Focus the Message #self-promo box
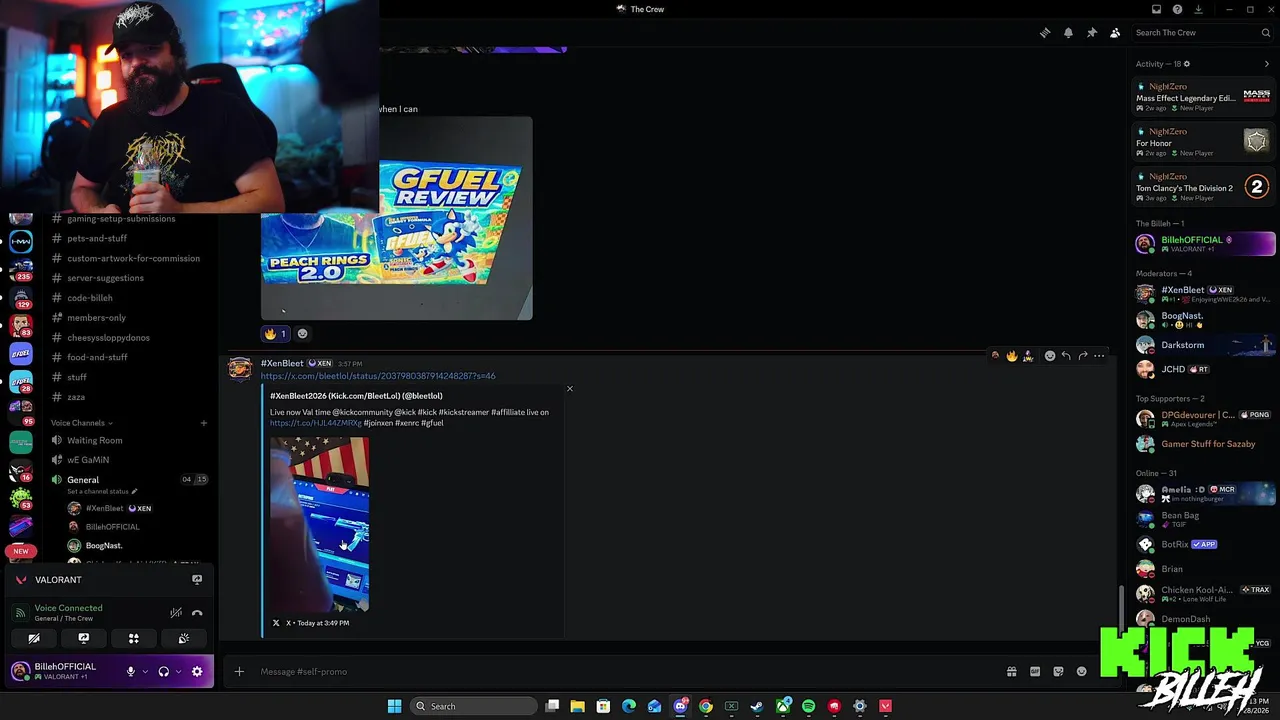 [x=625, y=672]
